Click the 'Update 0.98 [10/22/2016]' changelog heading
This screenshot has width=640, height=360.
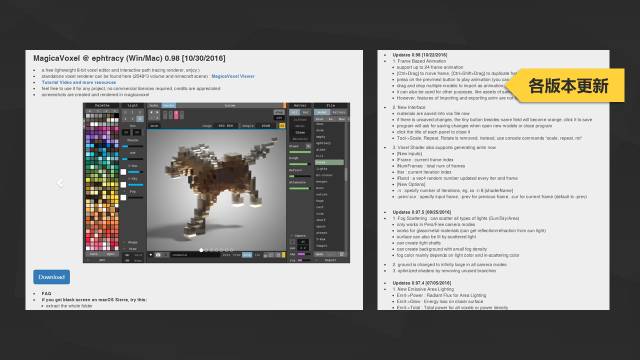[420, 55]
